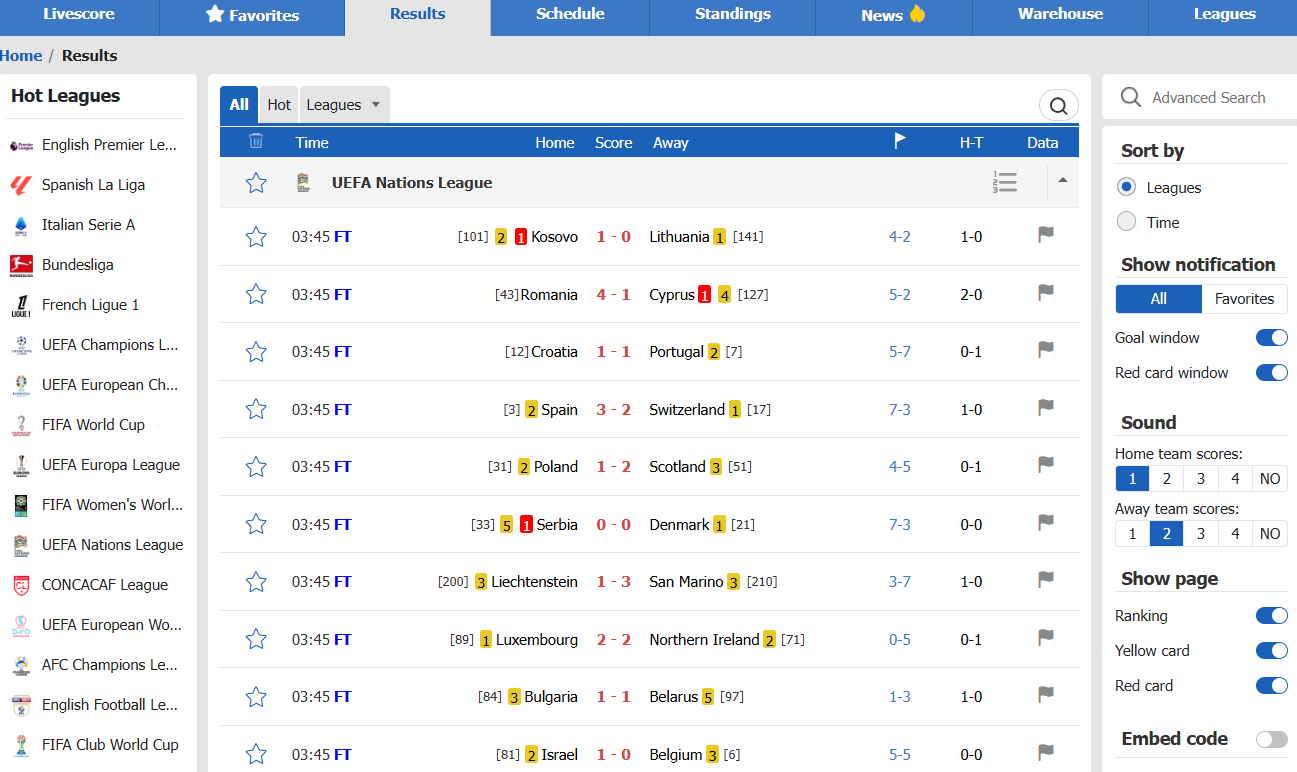This screenshot has height=772, width=1297.
Task: Open the Leagues filter dropdown
Action: click(344, 105)
